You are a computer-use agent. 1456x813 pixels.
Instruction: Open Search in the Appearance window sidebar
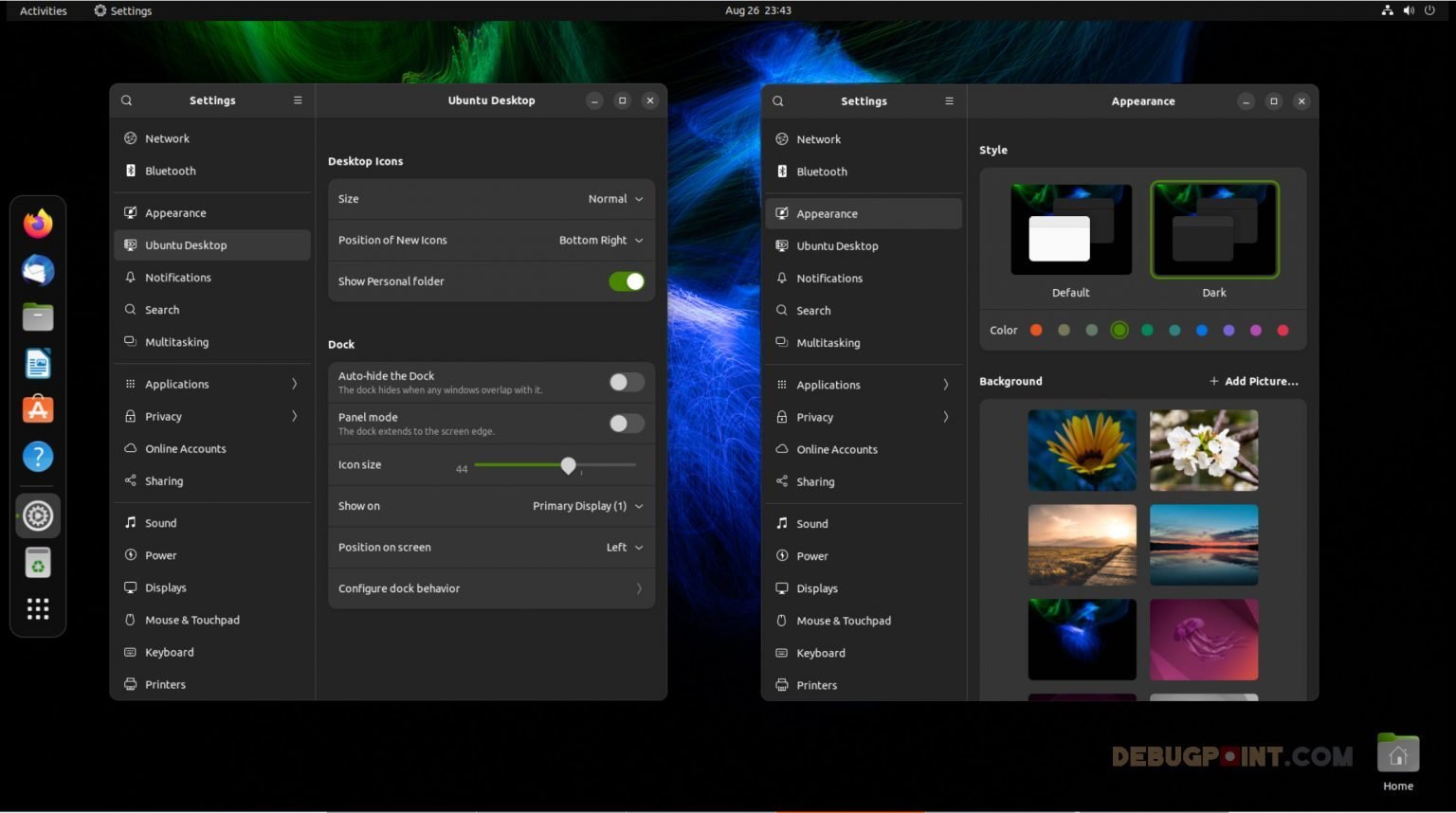864,310
